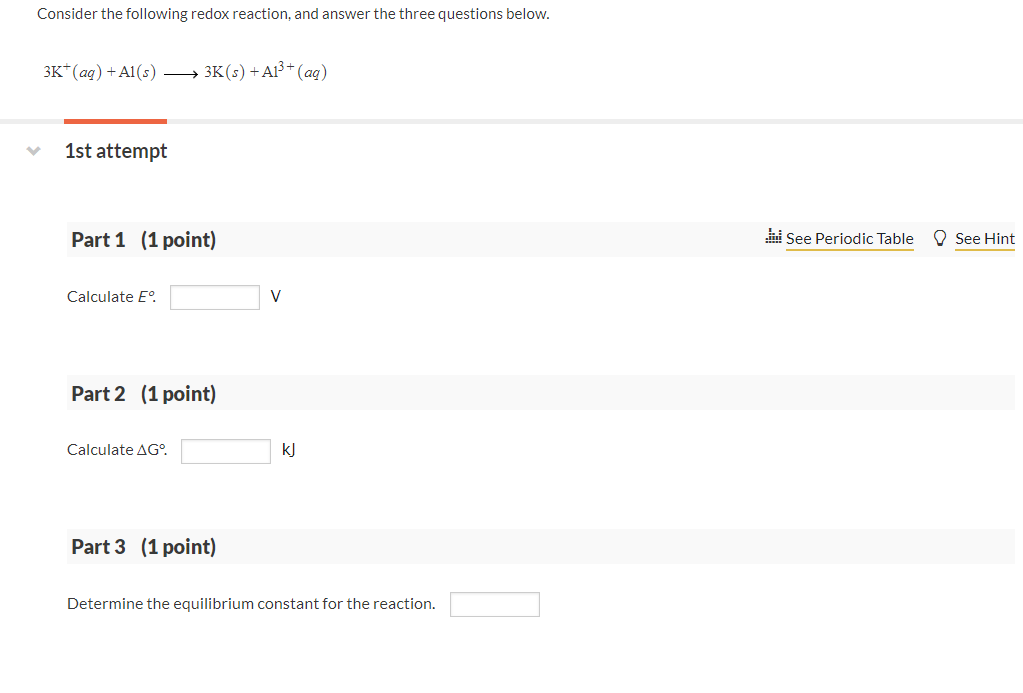Click the orange progress bar under the reaction
This screenshot has height=693, width=1023.
[x=114, y=119]
